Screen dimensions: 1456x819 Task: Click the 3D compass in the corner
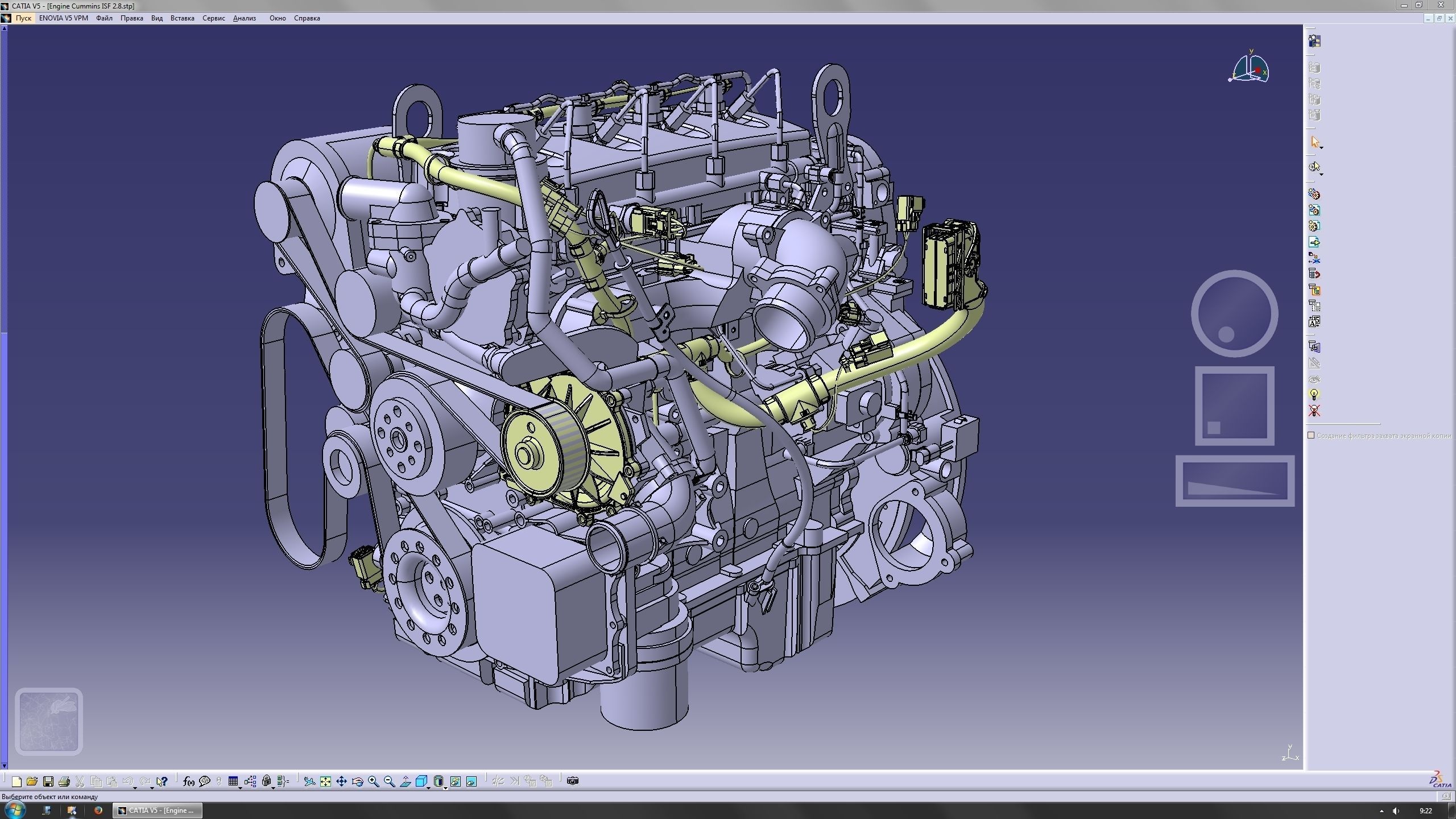[1250, 68]
